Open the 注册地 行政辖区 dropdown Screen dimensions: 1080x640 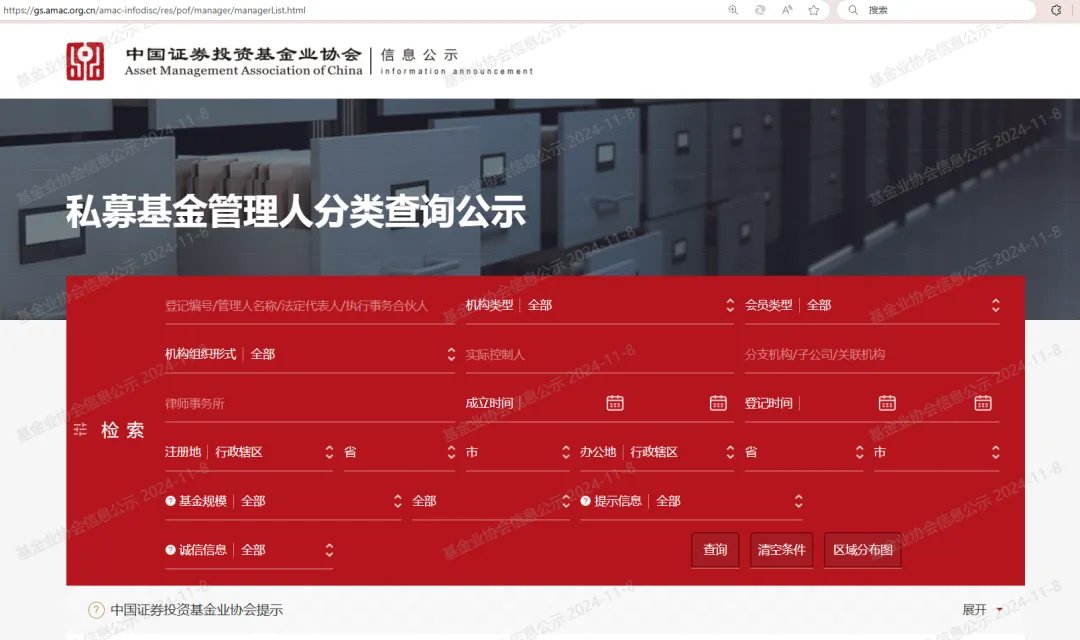tap(249, 452)
